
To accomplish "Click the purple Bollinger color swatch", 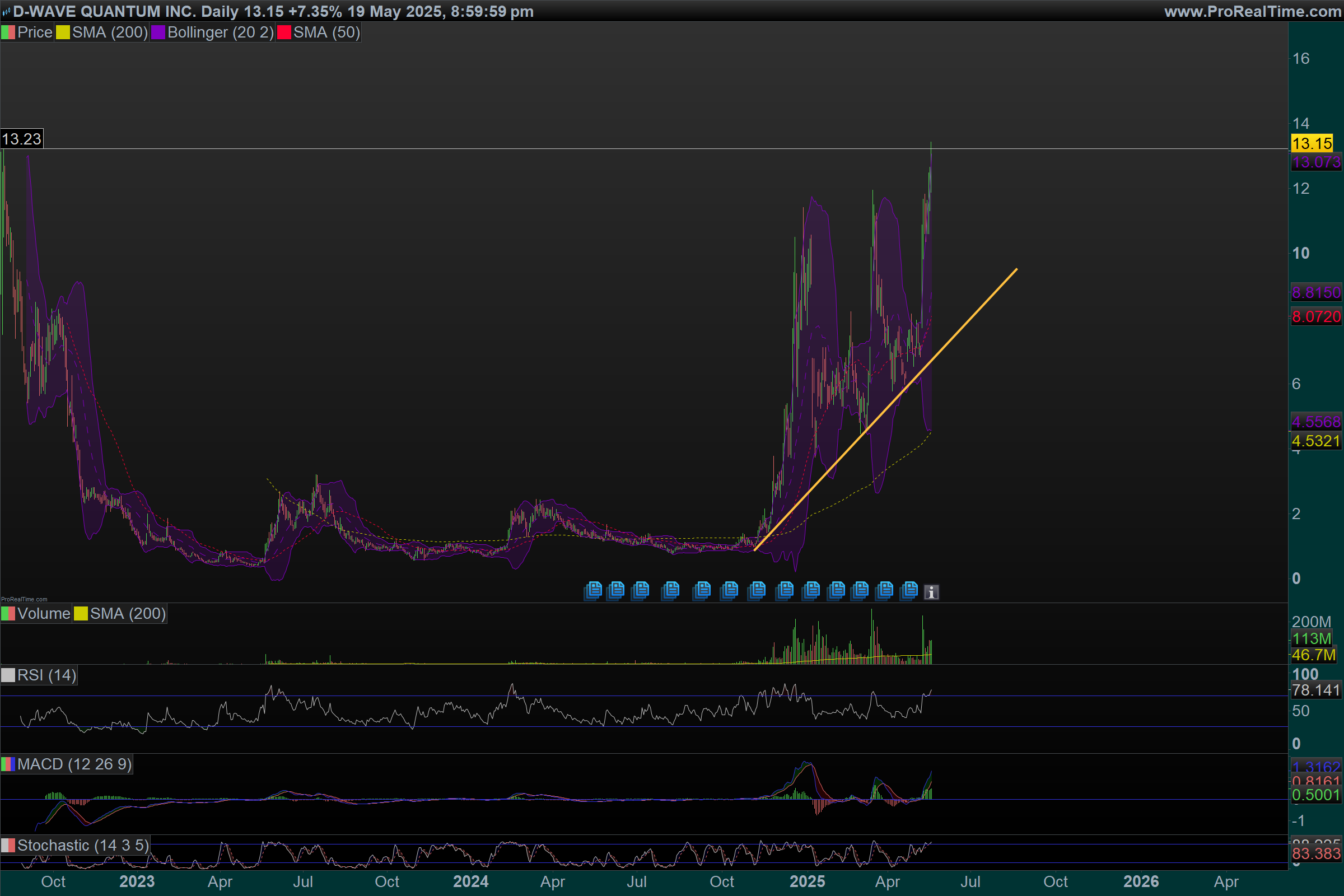I will [158, 32].
